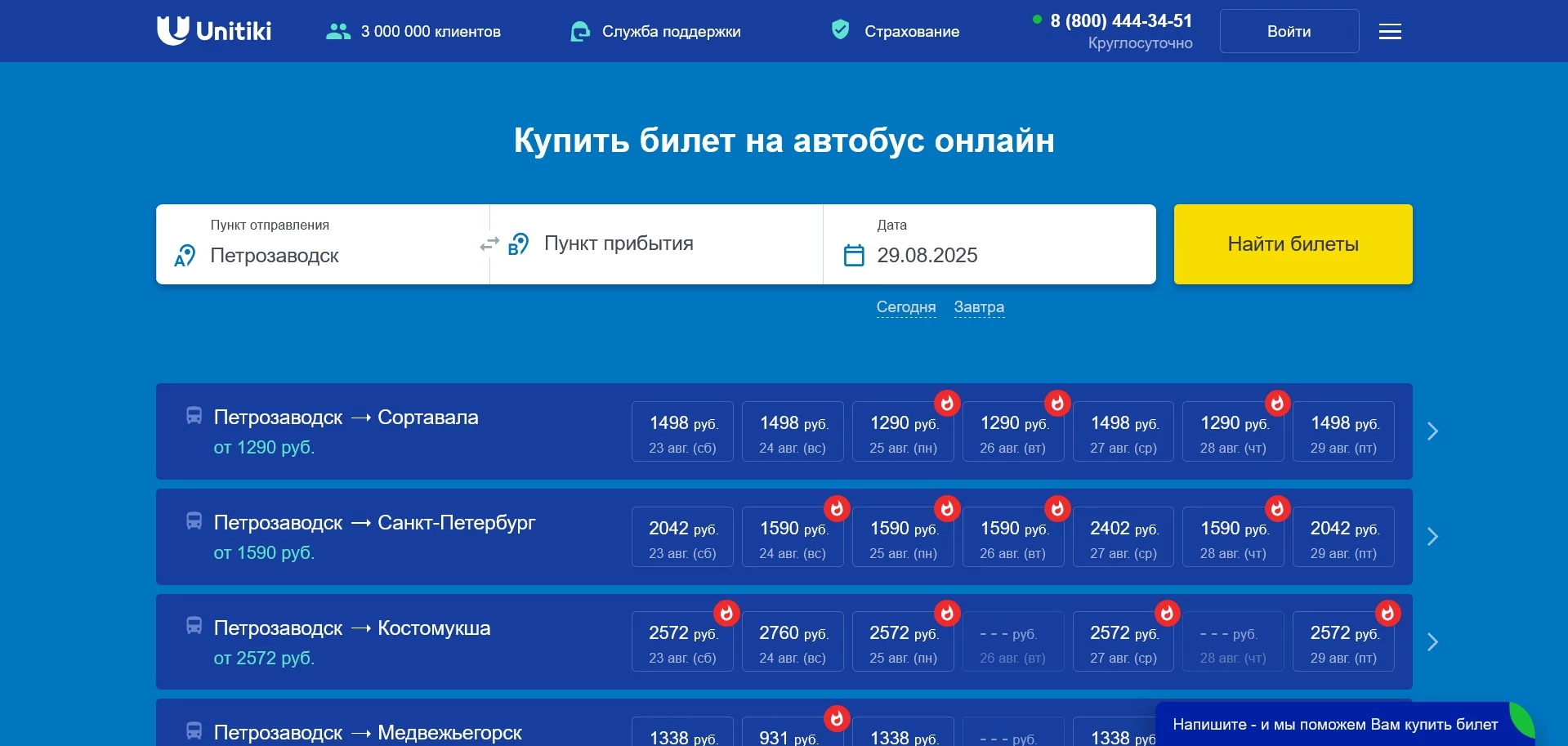1568x746 pixels.
Task: Click the bus icon next to Петрозаводск → Сортавала
Action: (x=194, y=417)
